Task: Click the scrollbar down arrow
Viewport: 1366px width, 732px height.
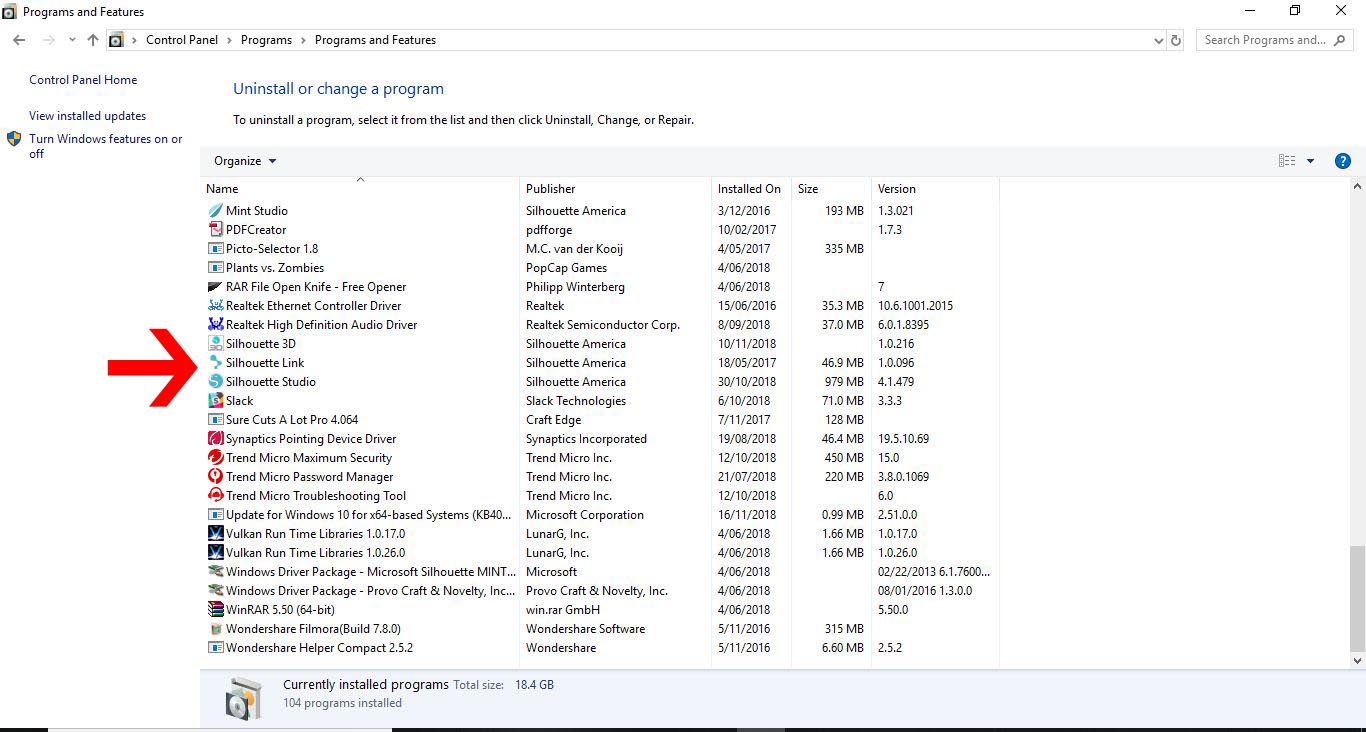Action: (1357, 661)
